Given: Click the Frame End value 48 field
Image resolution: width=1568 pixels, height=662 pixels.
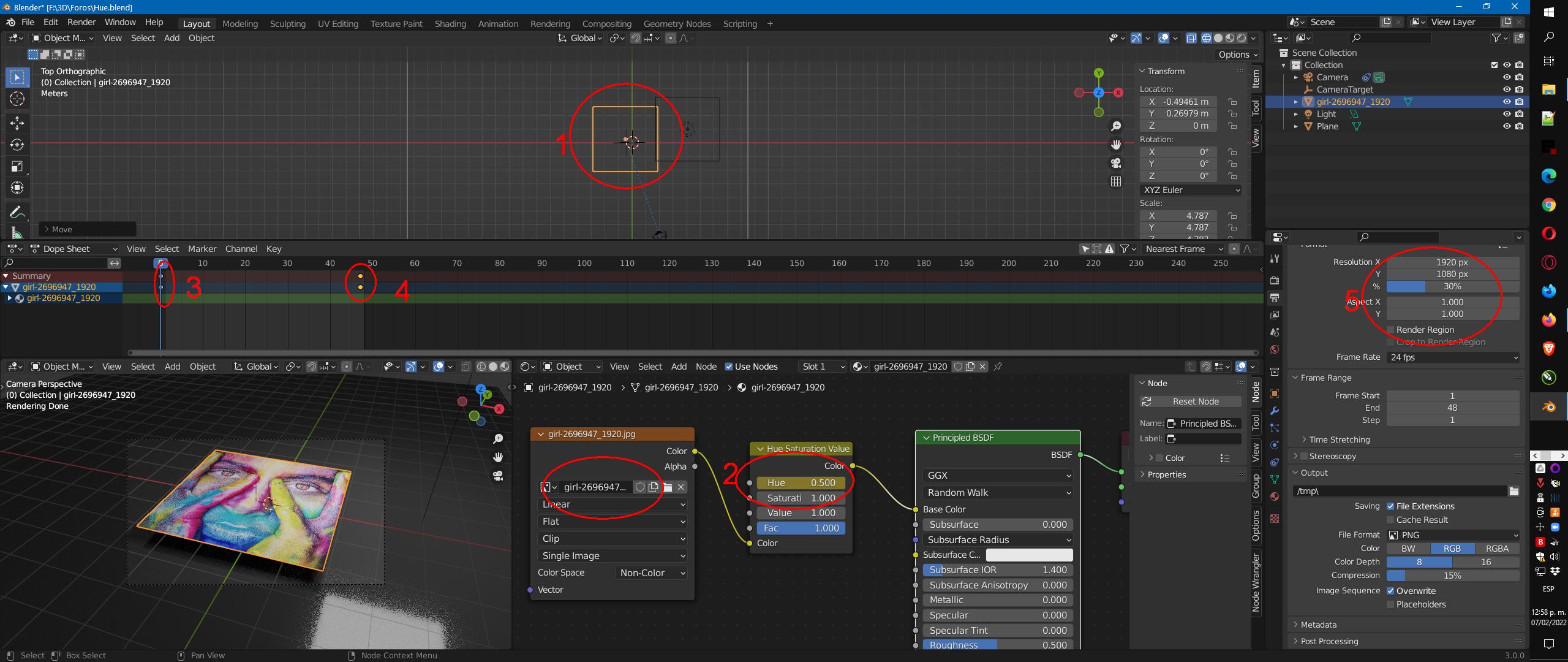Looking at the screenshot, I should click(1453, 408).
